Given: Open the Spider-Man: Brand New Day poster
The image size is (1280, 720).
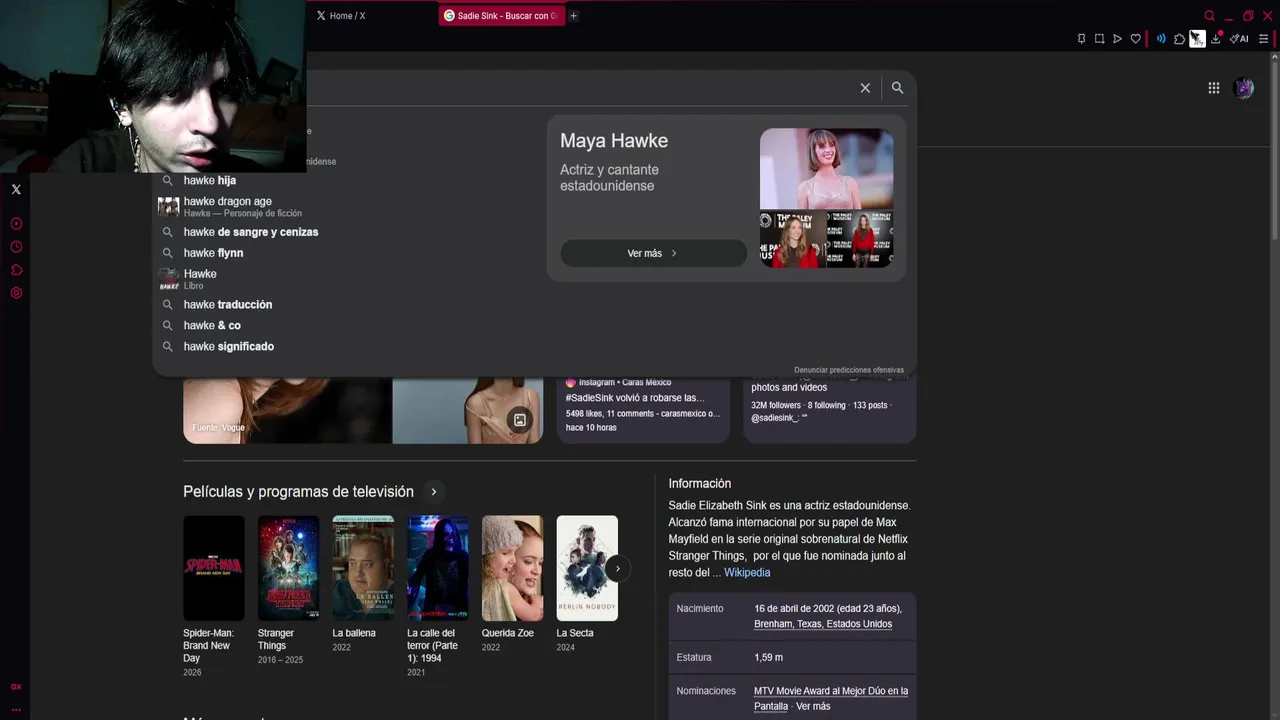Looking at the screenshot, I should [214, 568].
